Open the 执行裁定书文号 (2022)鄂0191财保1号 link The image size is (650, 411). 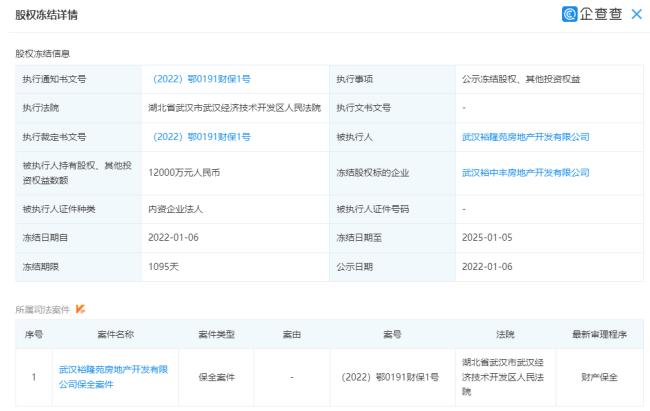(201, 137)
